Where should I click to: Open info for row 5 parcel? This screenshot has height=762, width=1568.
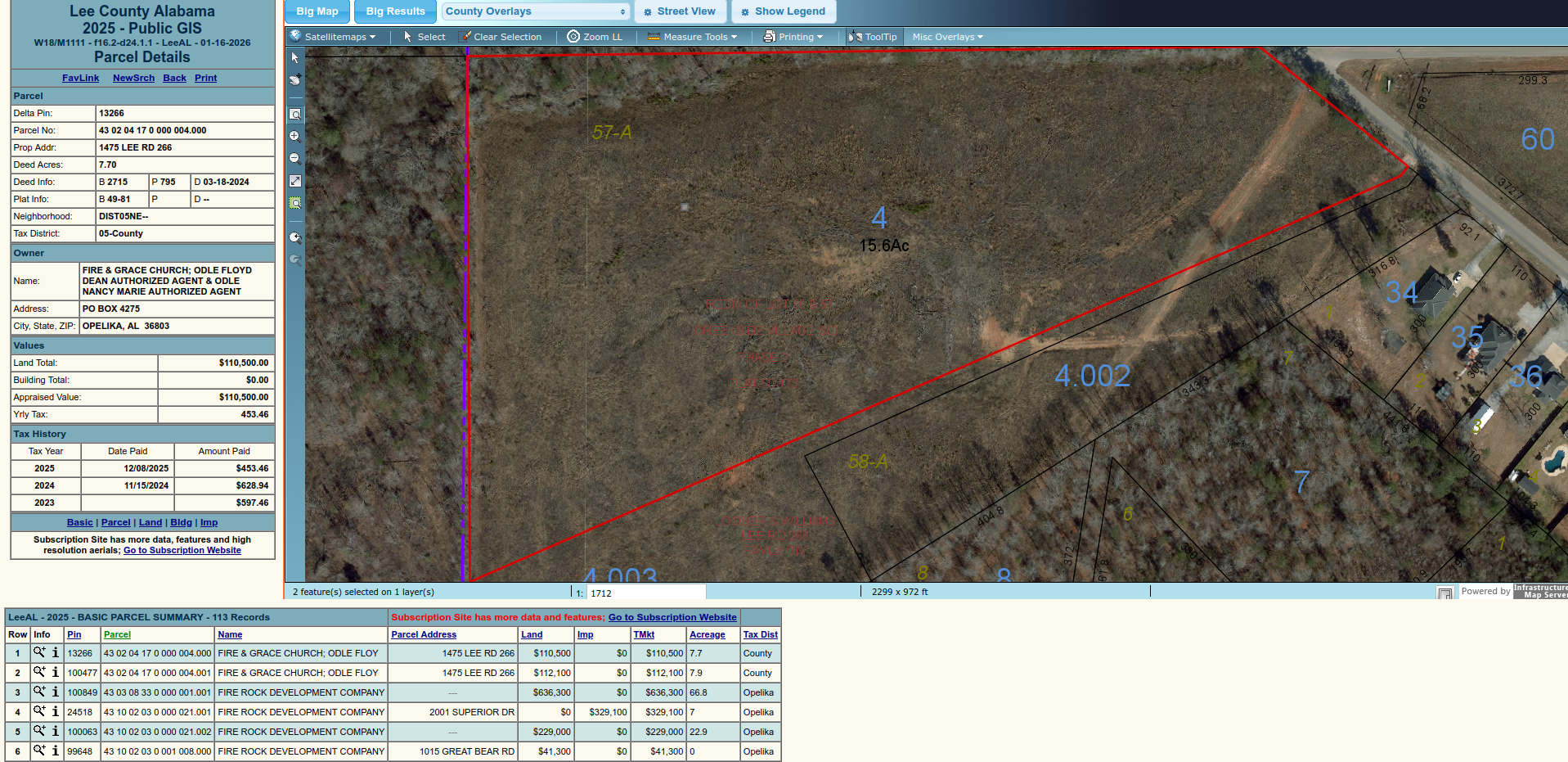(x=56, y=732)
